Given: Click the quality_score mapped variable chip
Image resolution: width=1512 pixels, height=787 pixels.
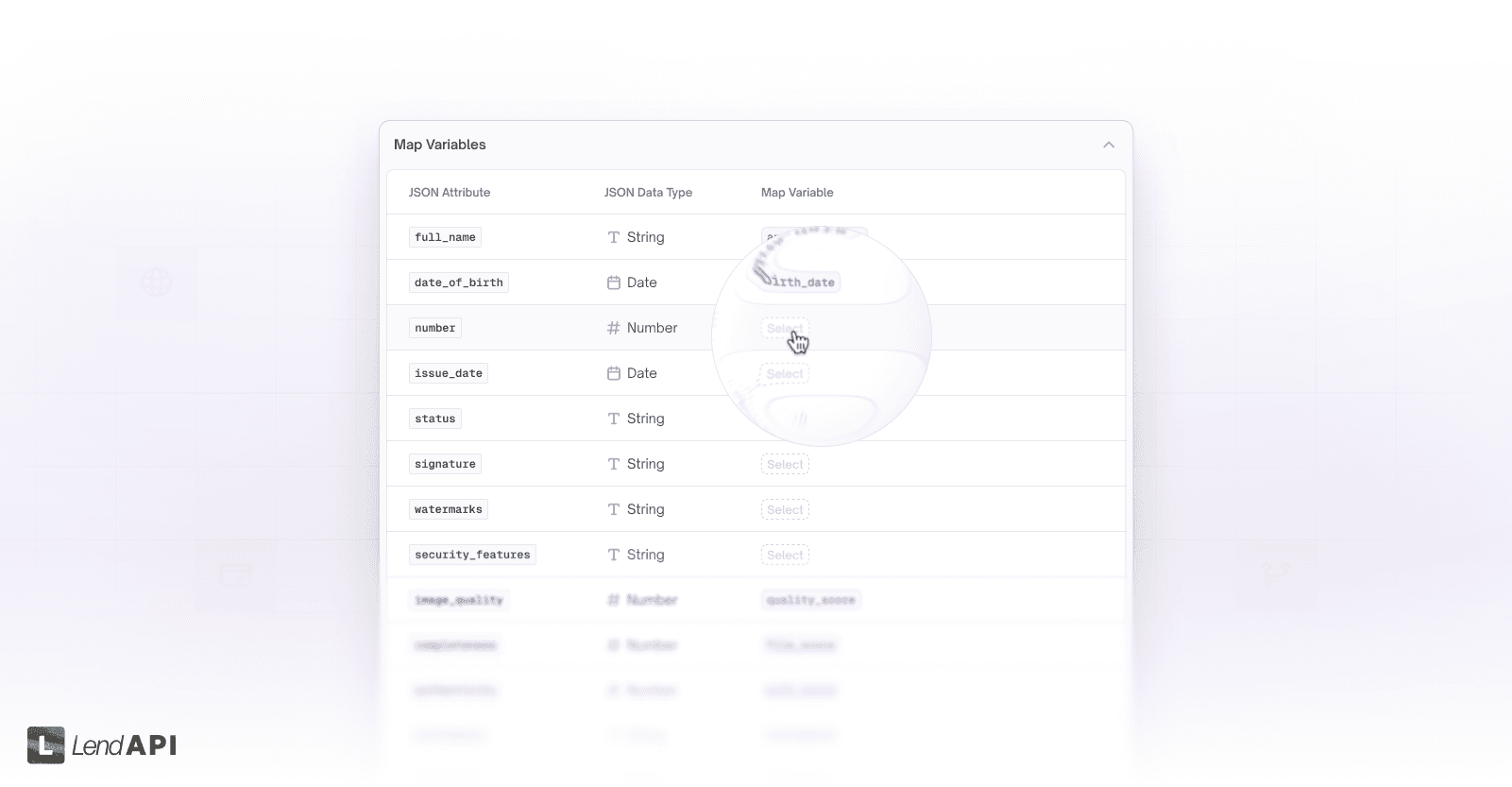Looking at the screenshot, I should click(x=810, y=600).
